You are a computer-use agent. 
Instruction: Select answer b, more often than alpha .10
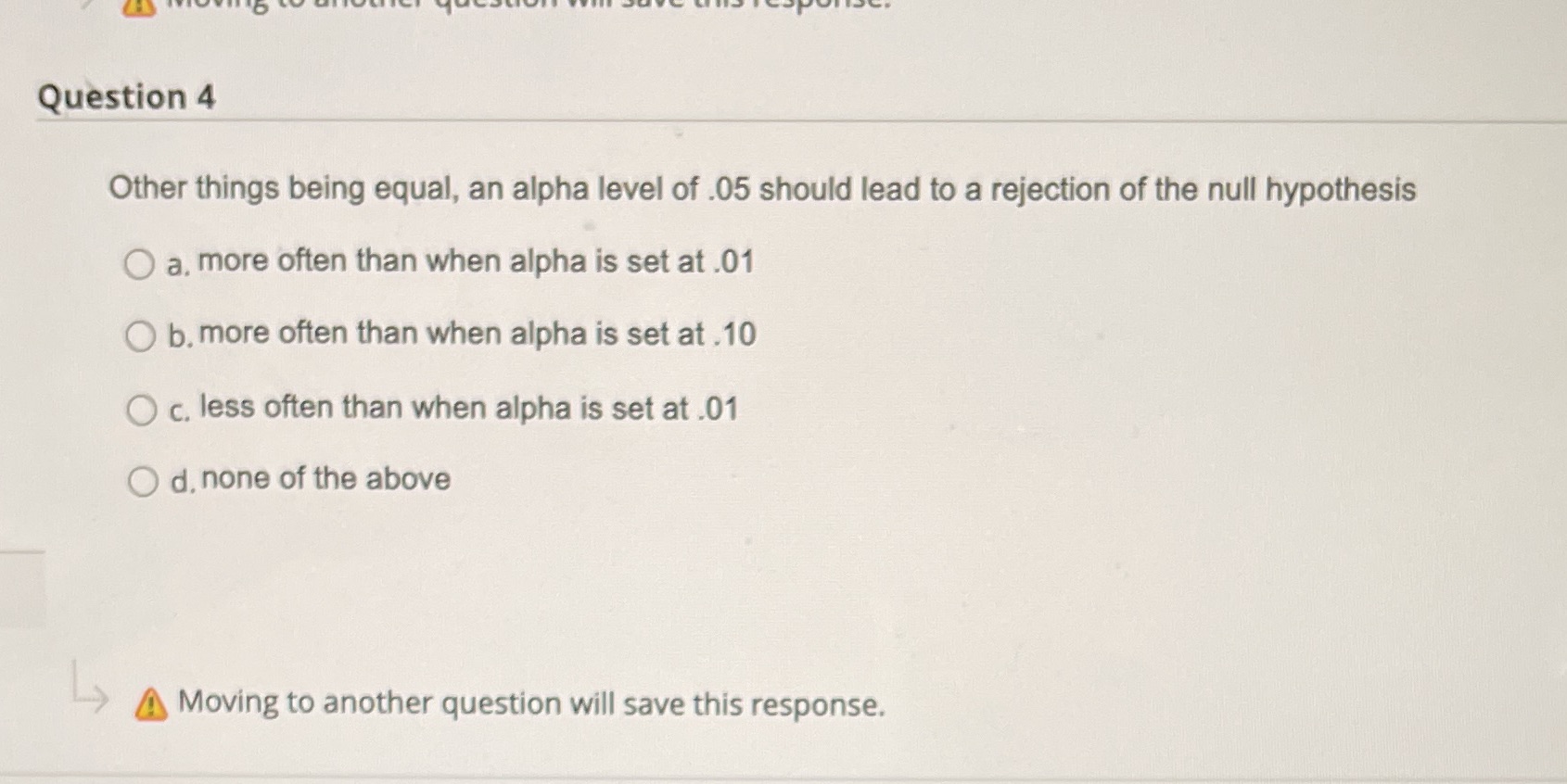[x=139, y=335]
